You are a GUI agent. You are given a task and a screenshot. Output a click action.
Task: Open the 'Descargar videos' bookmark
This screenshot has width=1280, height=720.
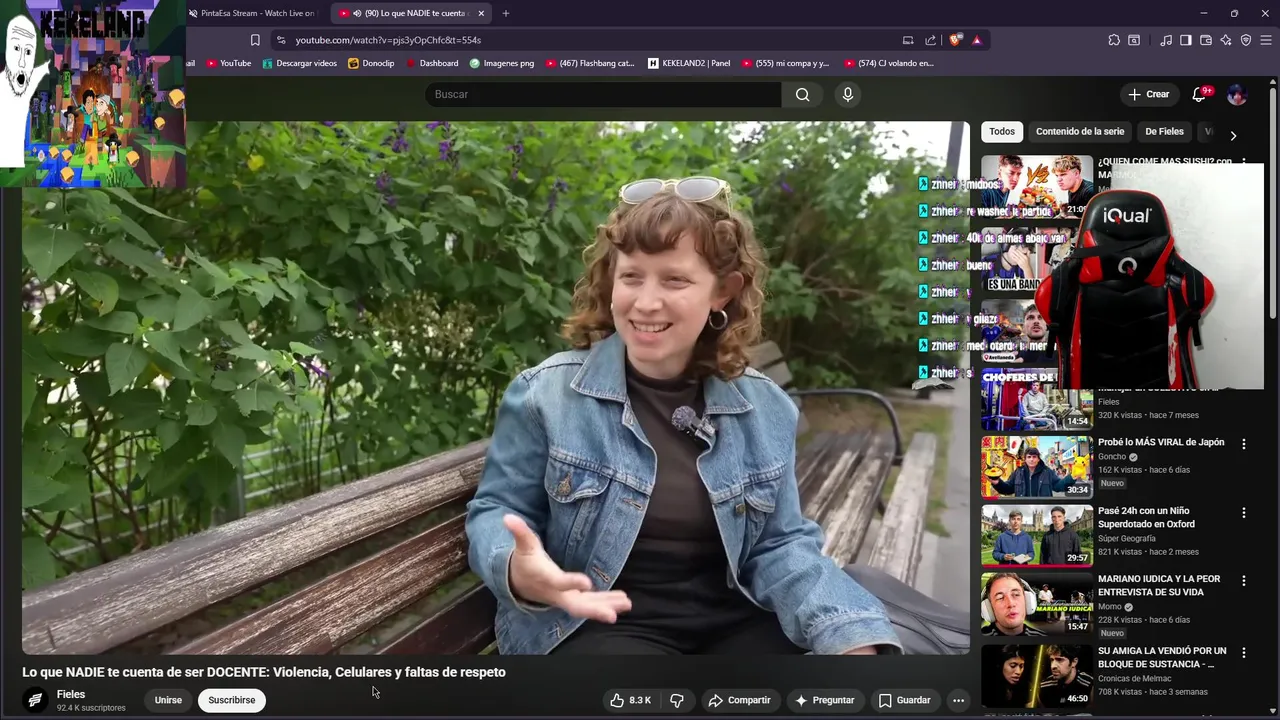300,63
